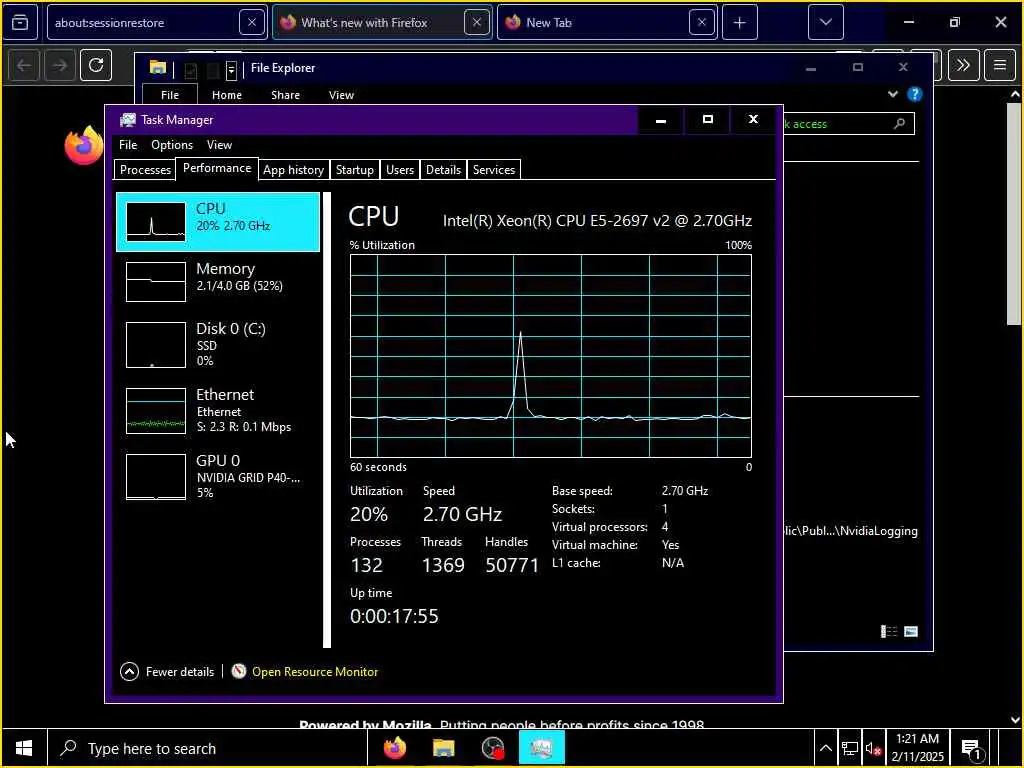Open Firefox from the taskbar
The image size is (1024, 768).
tap(394, 748)
